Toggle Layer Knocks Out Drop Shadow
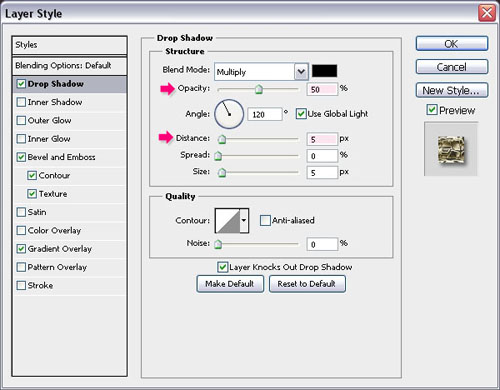The height and width of the screenshot is (390, 500). point(222,267)
